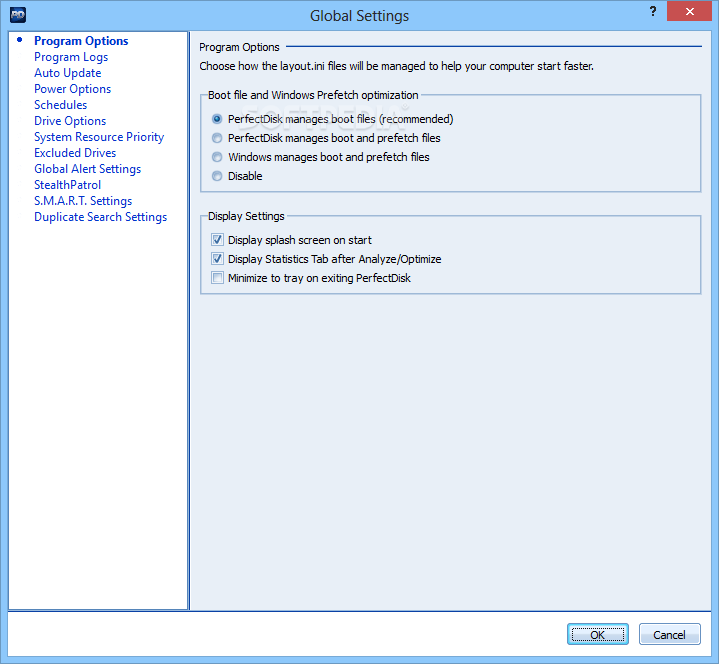Close the Global Settings dialog
This screenshot has width=719, height=664.
point(689,11)
